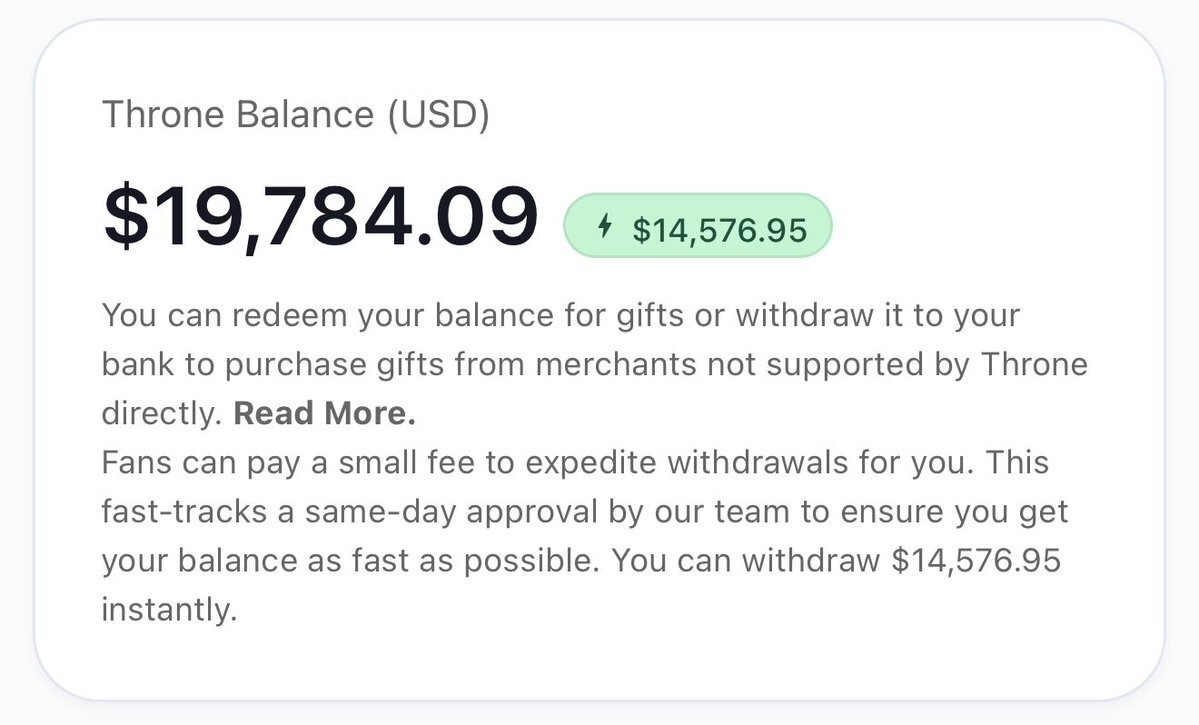The height and width of the screenshot is (725, 1199).
Task: Click "(USD)" in the balance heading
Action: click(x=439, y=116)
